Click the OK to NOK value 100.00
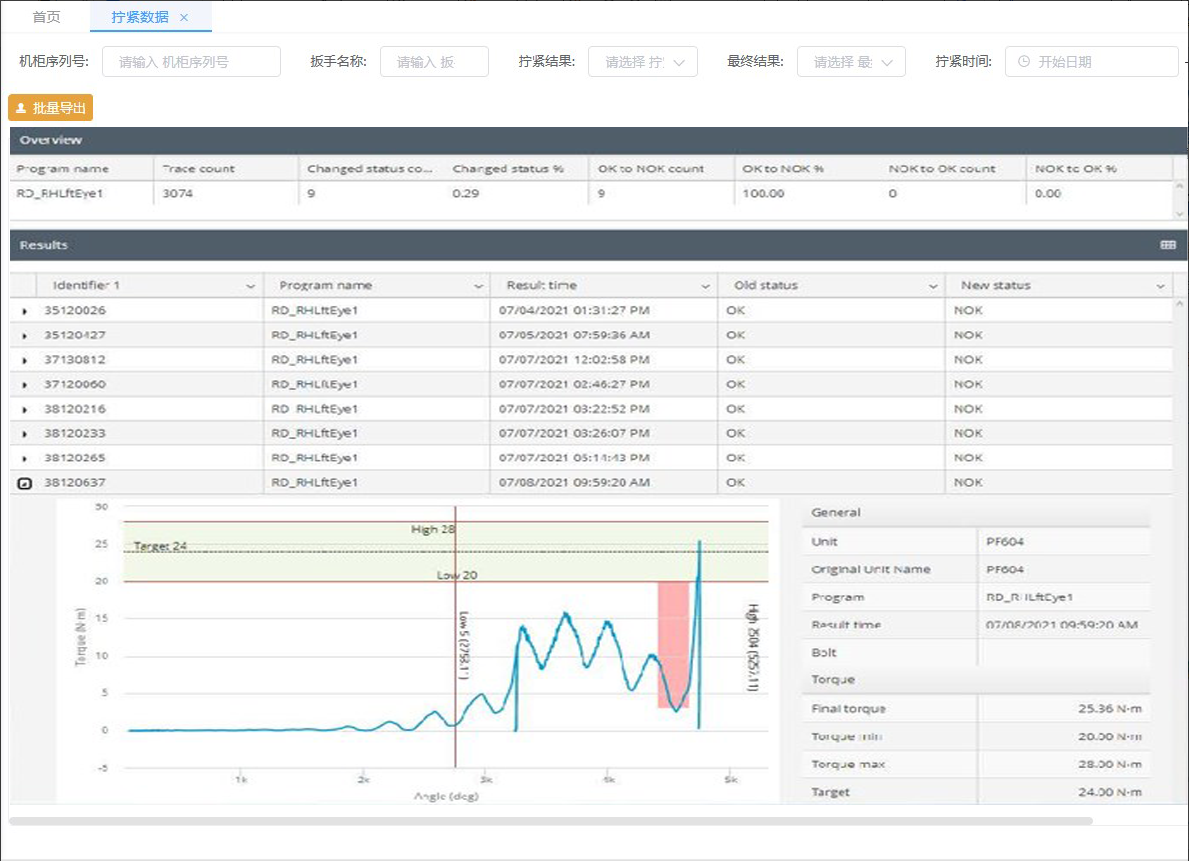1189x861 pixels. (x=764, y=193)
